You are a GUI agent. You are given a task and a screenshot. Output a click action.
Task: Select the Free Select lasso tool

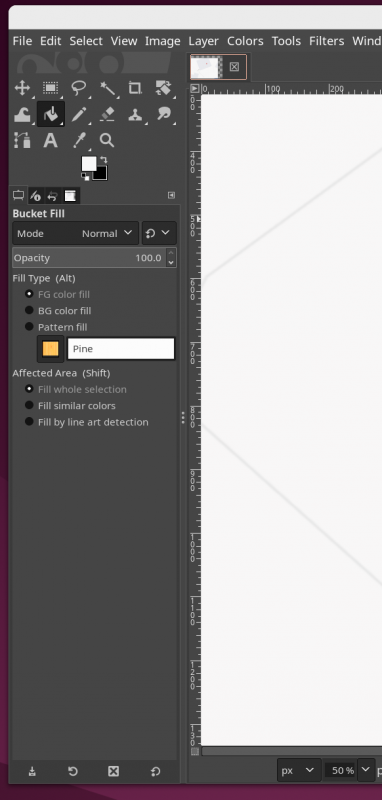79,88
